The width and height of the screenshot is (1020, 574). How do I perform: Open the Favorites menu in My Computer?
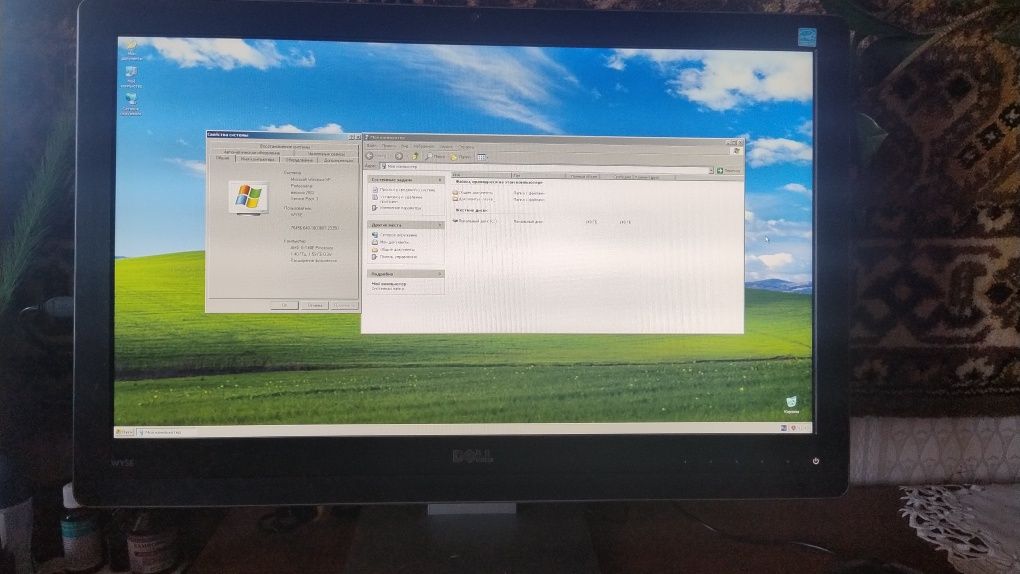[x=423, y=146]
